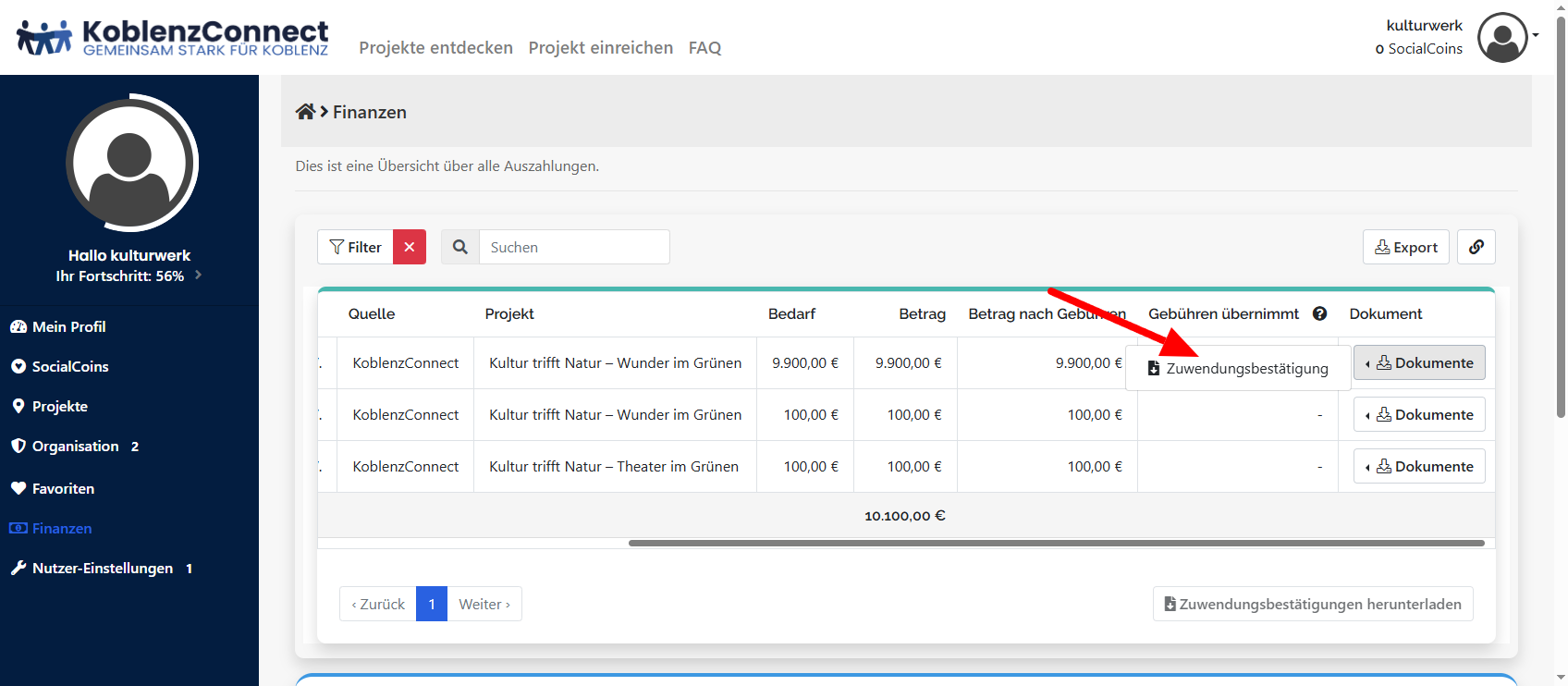
Task: Open Dokumente dropdown in second row
Action: coord(1419,414)
